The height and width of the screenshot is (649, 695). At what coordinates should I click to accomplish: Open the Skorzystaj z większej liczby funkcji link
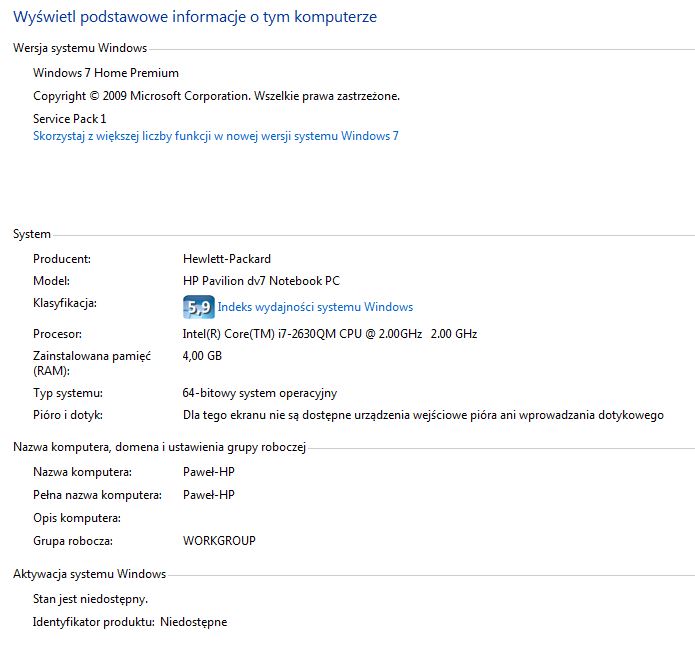click(216, 136)
